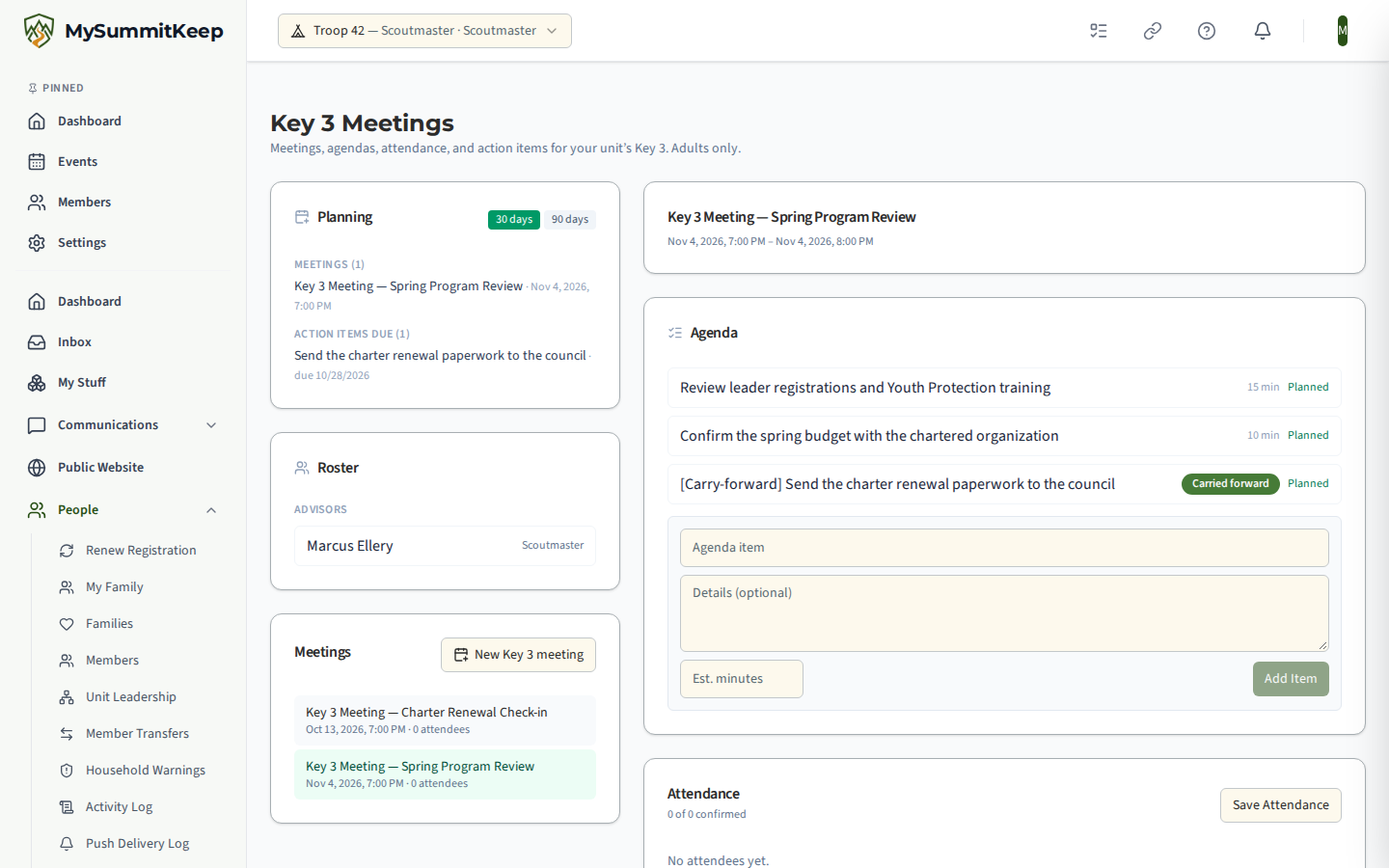Click the Agenda item input field
Viewport: 1389px width, 868px height.
pos(1004,548)
